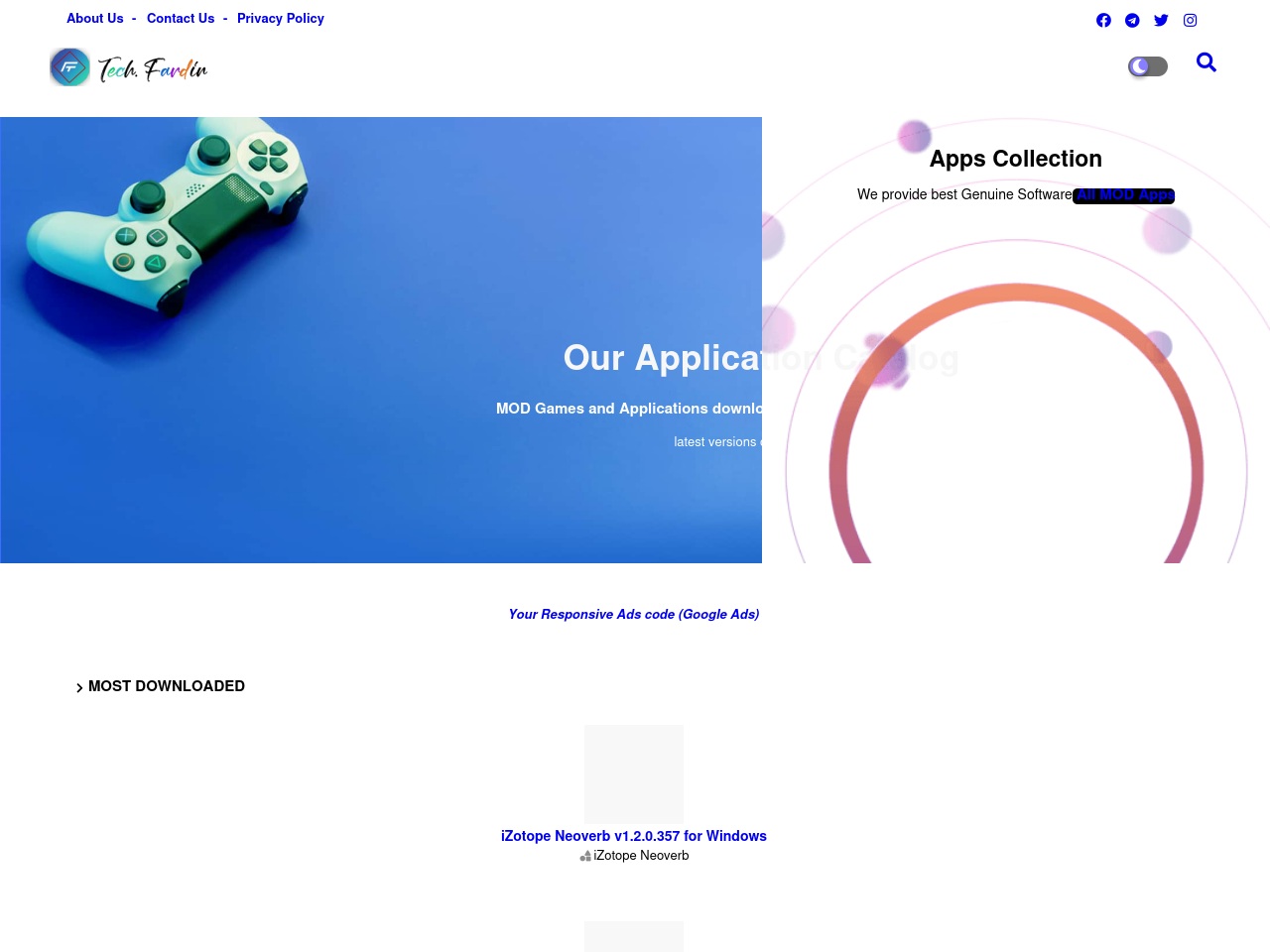Open iZotope Neoverb v1.2.0.357 for Windows link

634,836
